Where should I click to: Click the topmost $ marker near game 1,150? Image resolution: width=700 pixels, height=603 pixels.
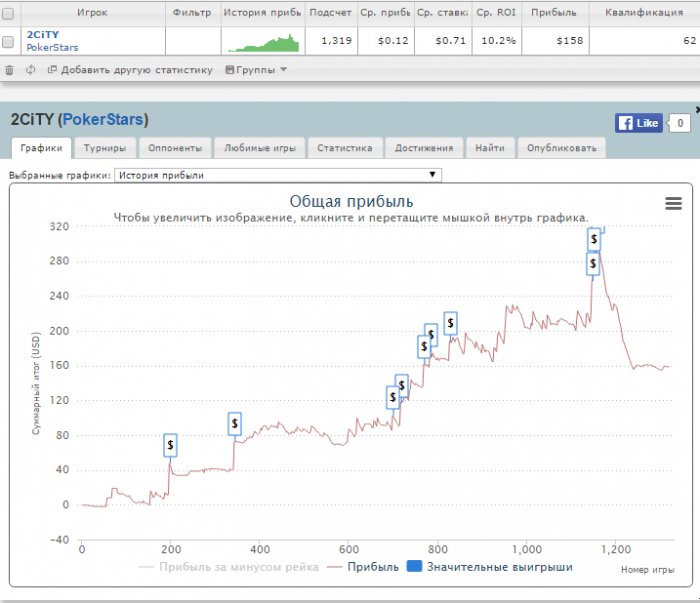tap(594, 239)
